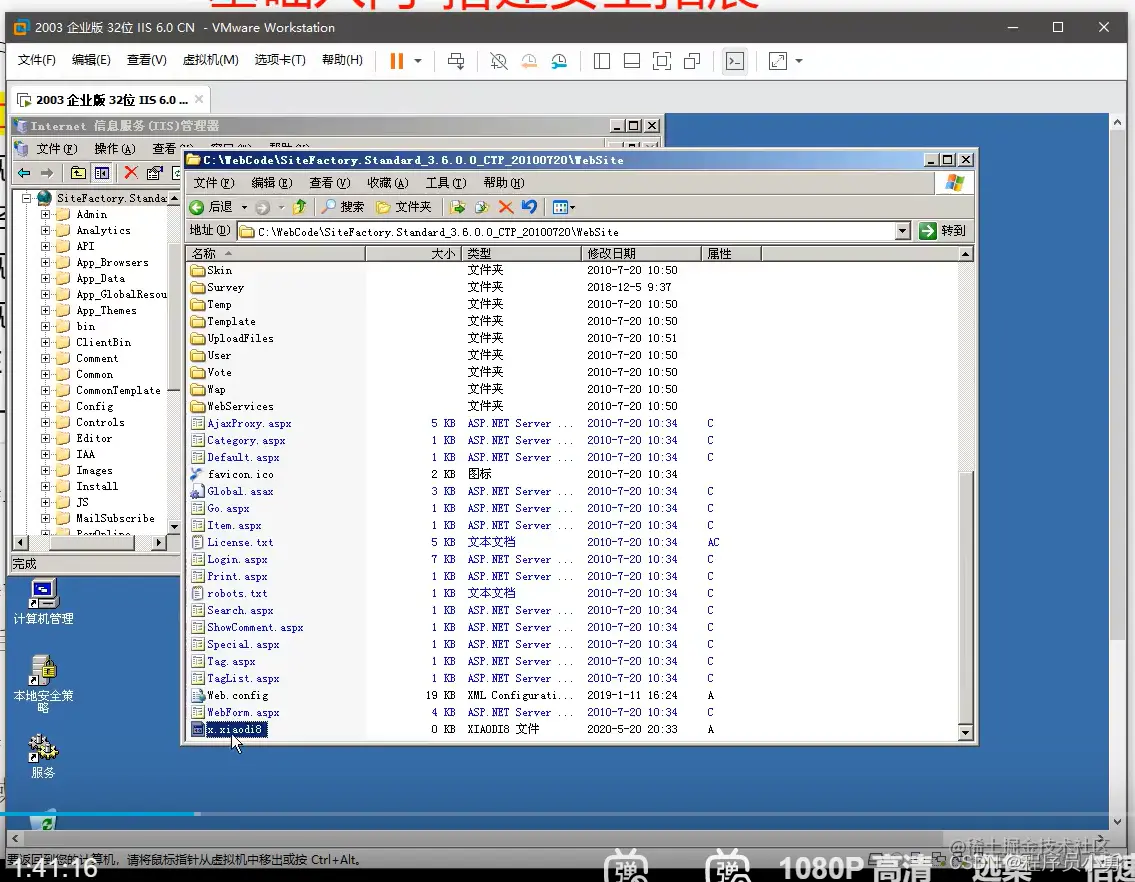Open the address bar dropdown arrow

tap(902, 231)
